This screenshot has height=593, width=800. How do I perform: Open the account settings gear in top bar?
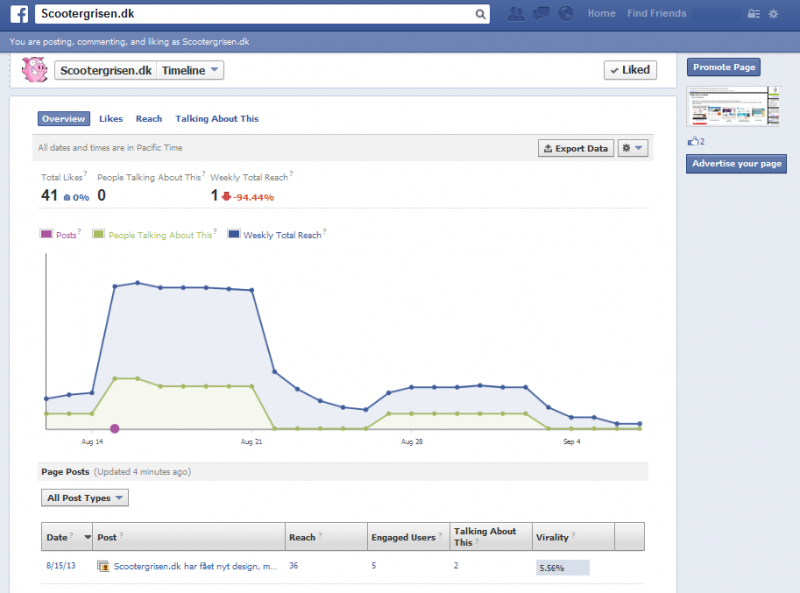click(773, 14)
